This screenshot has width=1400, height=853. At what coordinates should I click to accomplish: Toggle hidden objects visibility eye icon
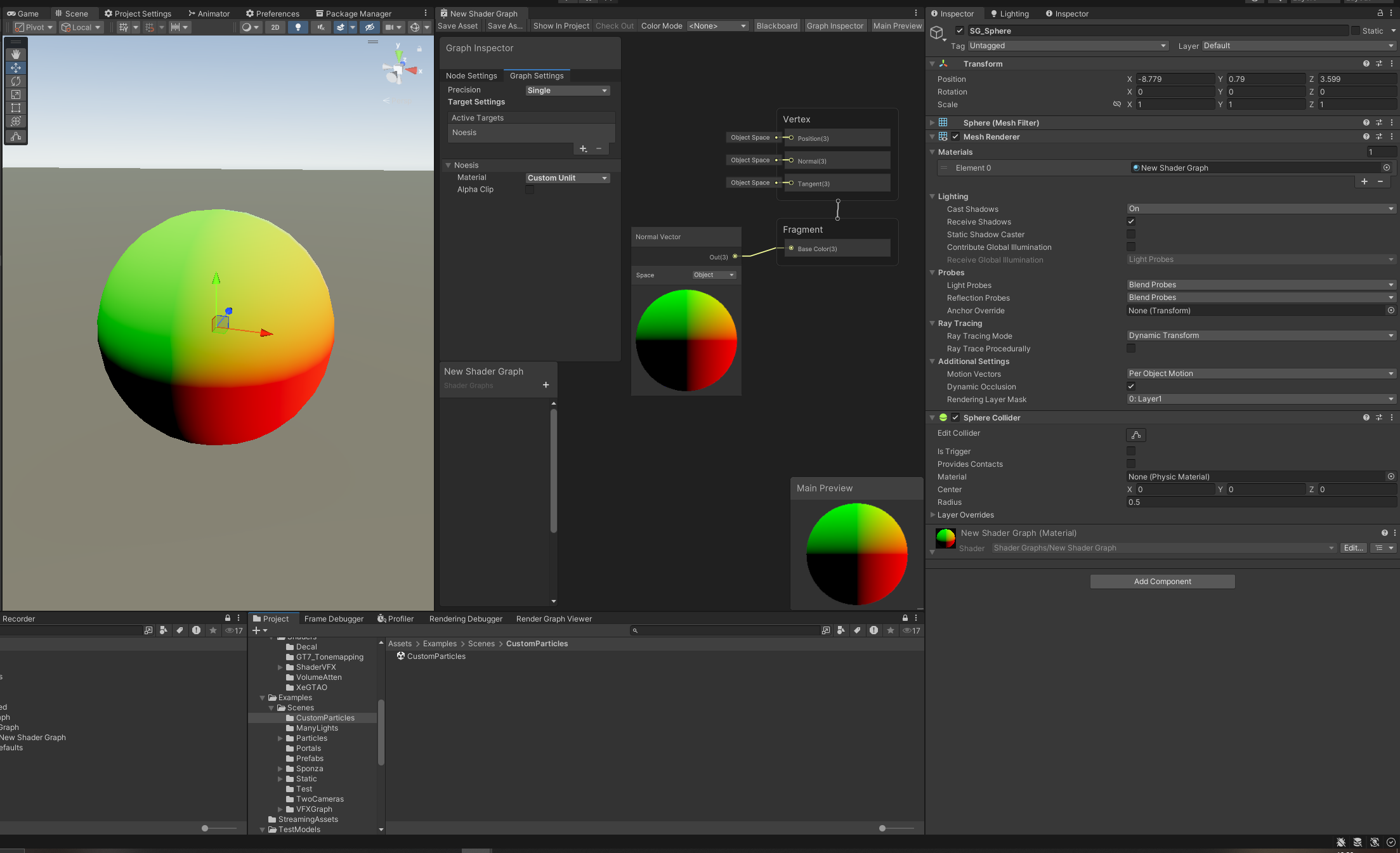369,27
